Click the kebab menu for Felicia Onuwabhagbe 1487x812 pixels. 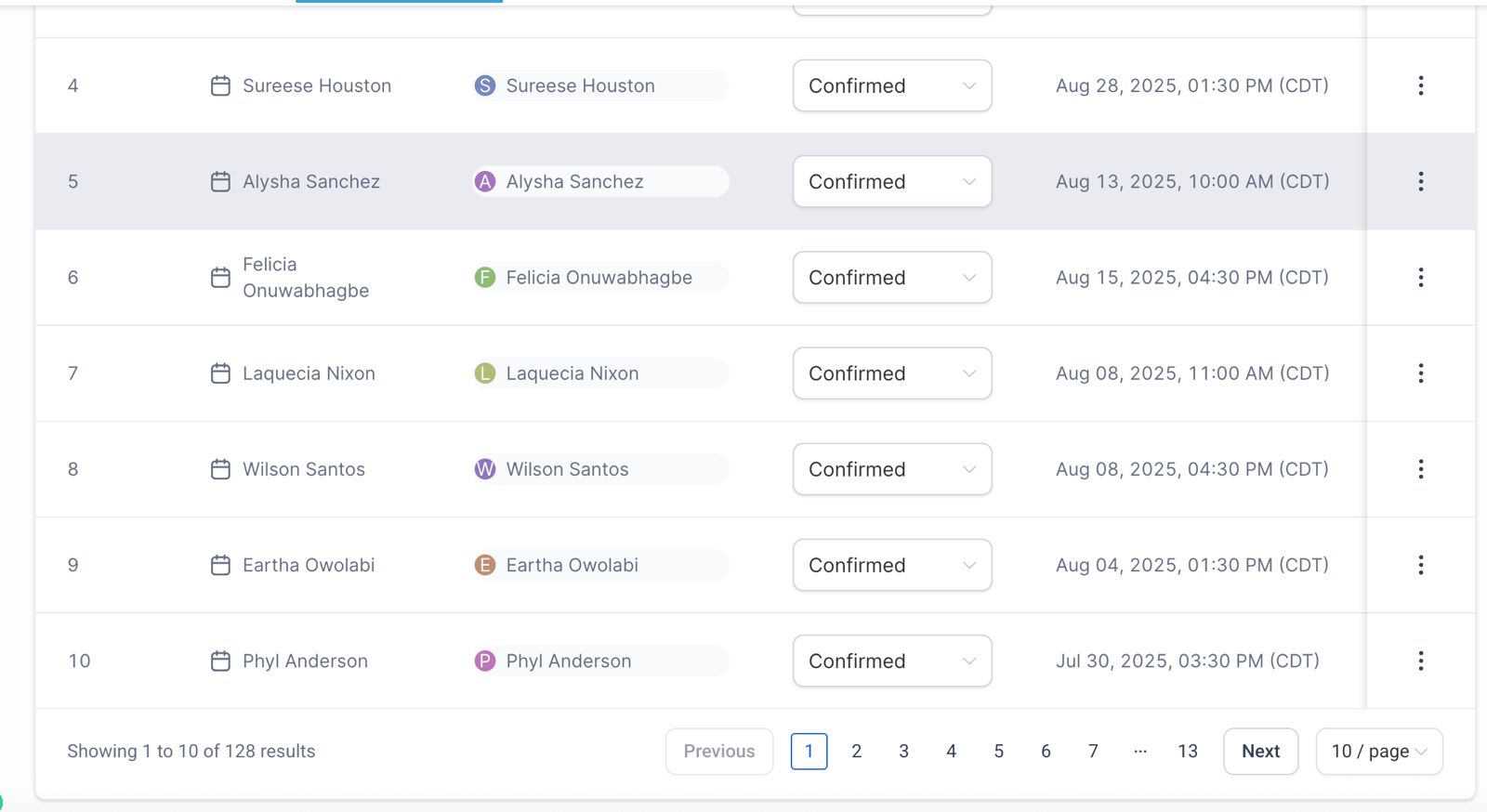1420,277
